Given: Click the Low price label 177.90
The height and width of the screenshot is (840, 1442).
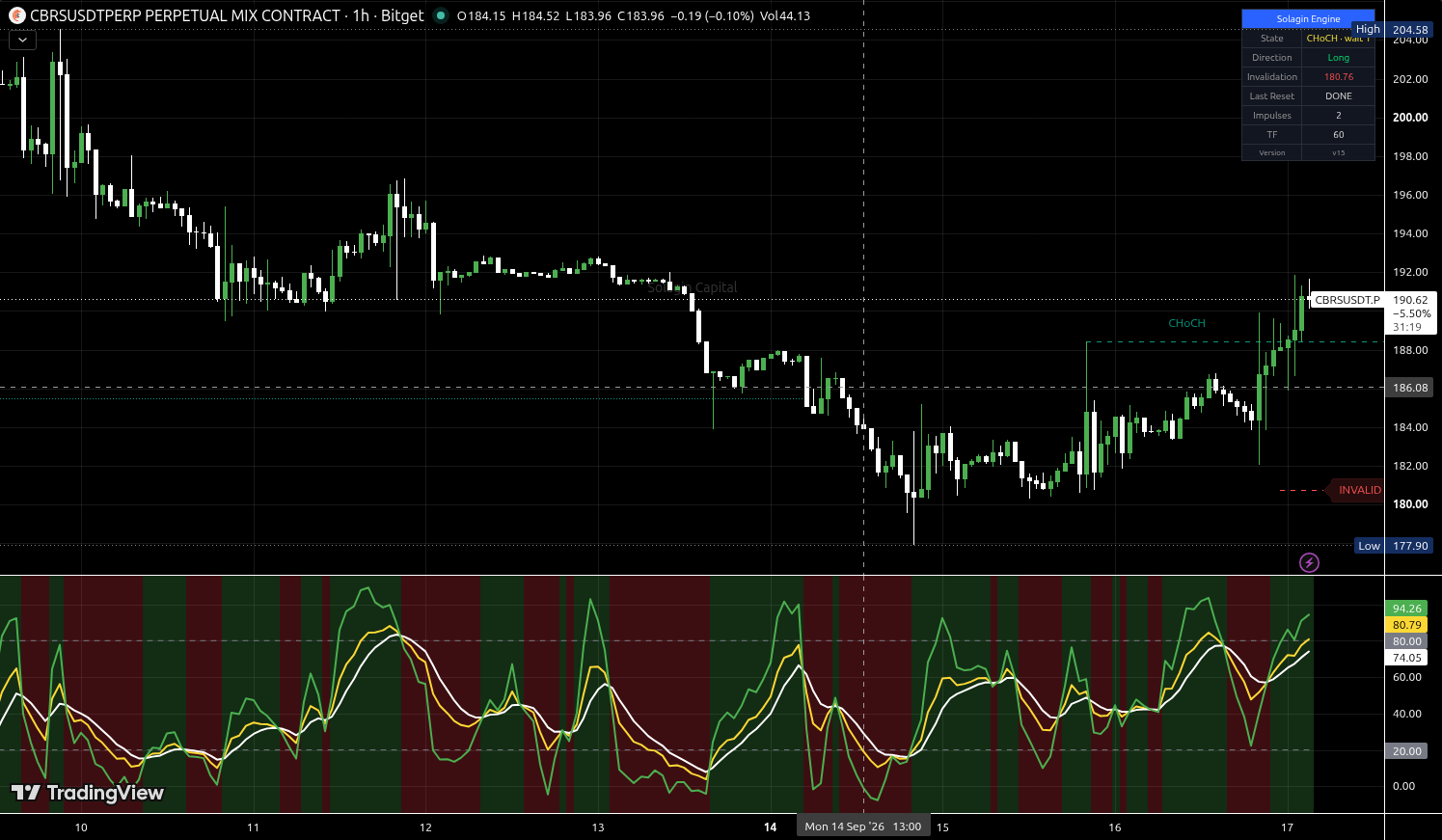Looking at the screenshot, I should [x=1396, y=546].
